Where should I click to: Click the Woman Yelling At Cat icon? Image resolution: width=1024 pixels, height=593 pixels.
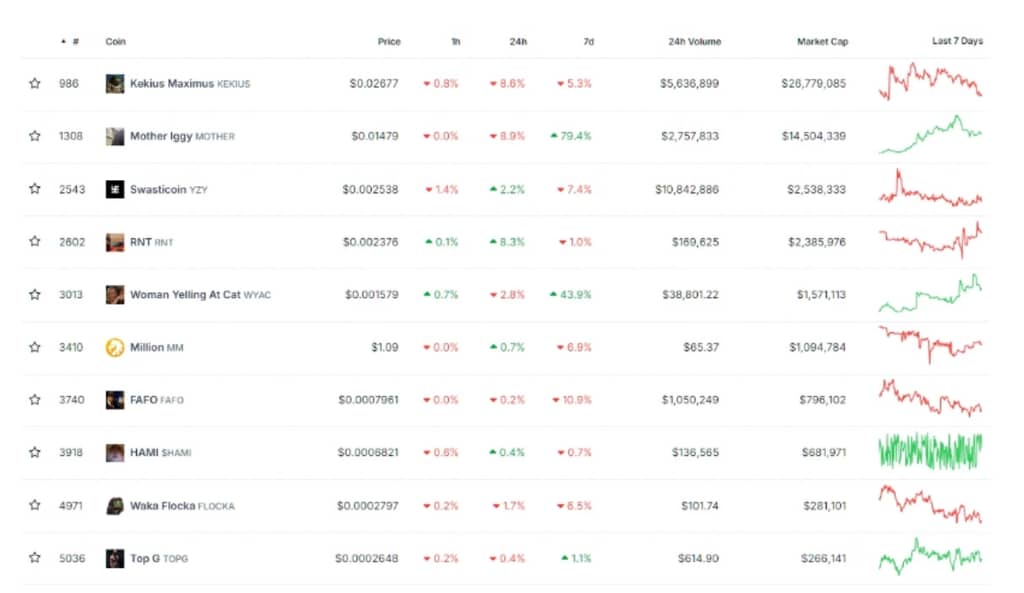115,295
